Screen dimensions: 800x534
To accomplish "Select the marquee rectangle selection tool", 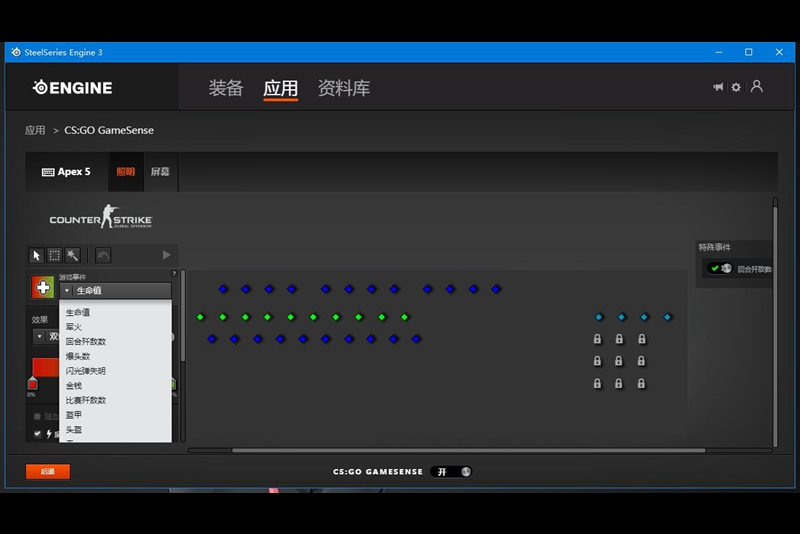I will coord(55,255).
